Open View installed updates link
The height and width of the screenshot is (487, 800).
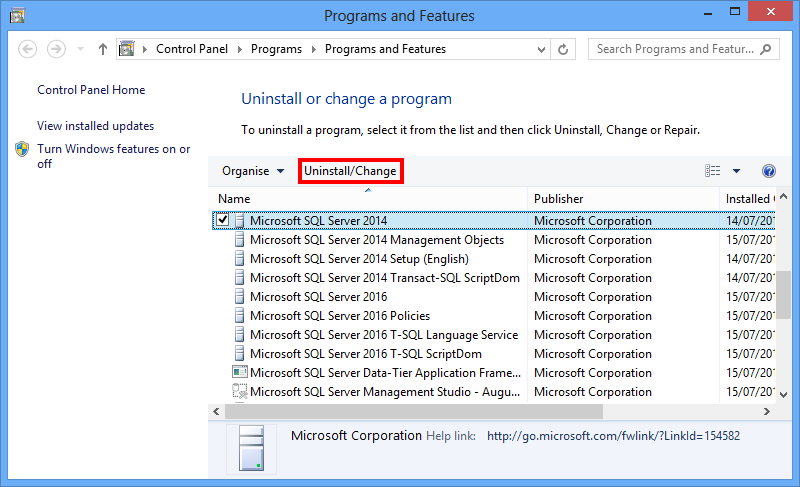point(95,126)
